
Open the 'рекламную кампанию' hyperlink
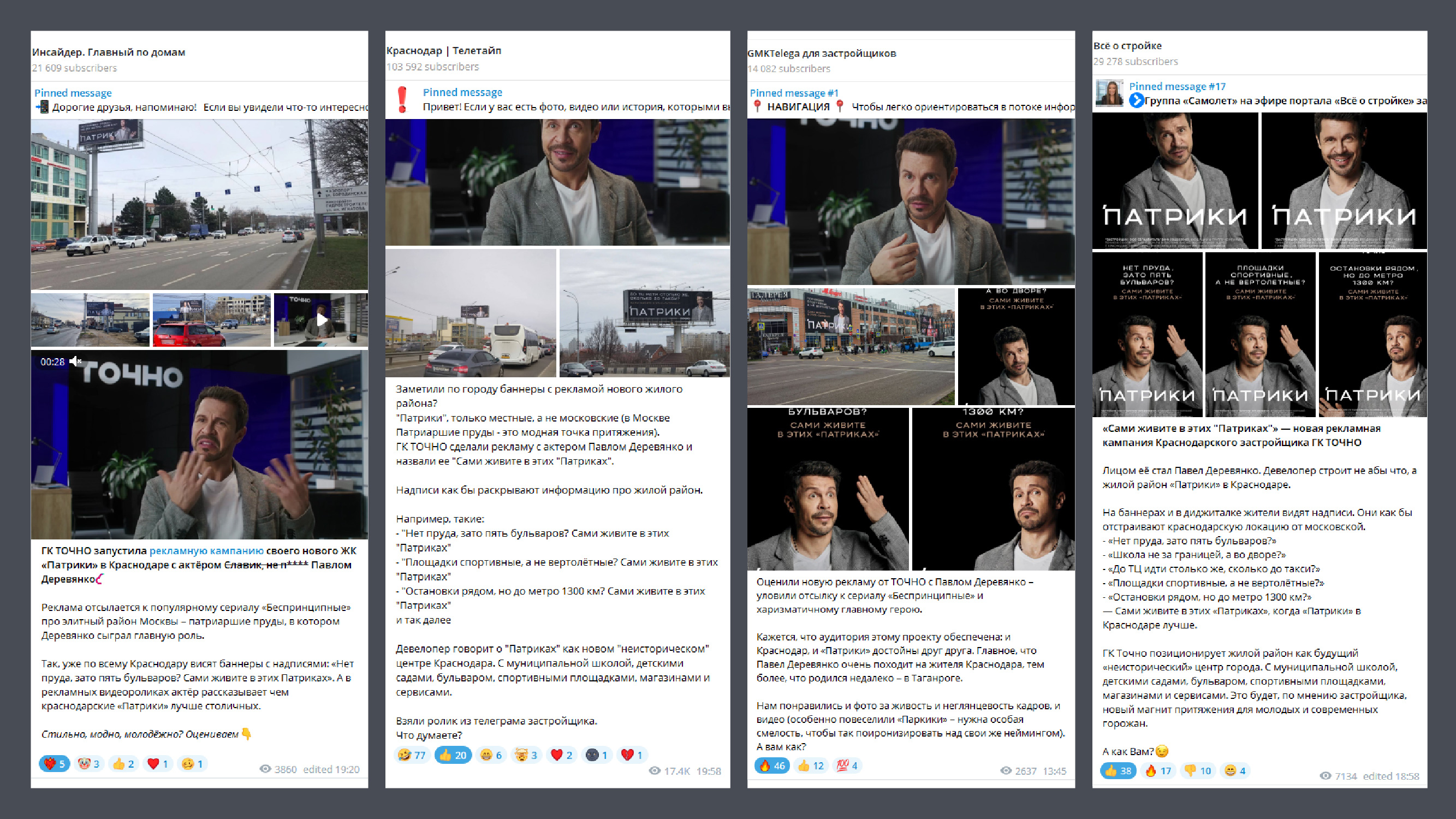point(206,550)
